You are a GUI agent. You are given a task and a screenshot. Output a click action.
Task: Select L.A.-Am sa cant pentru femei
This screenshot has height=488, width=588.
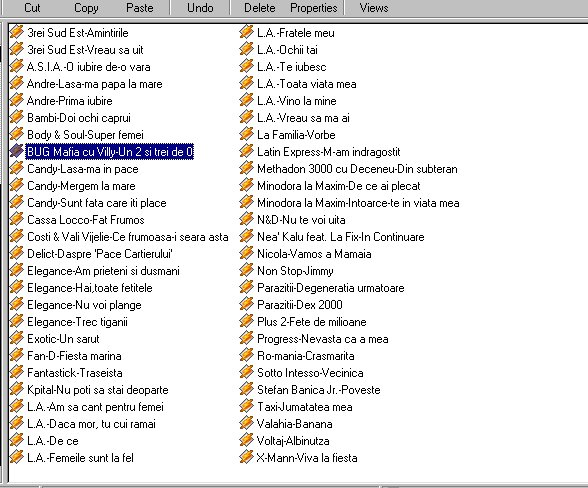[95, 407]
